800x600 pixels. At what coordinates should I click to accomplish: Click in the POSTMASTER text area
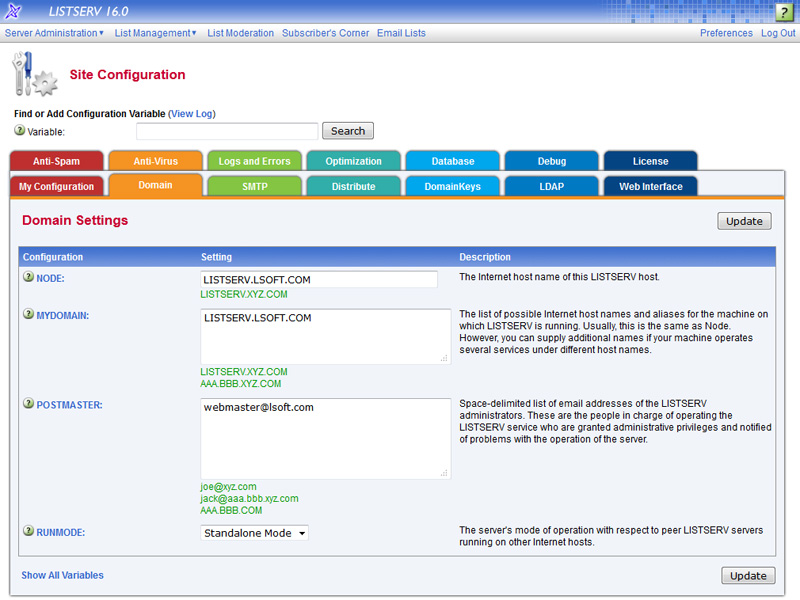pyautogui.click(x=326, y=438)
